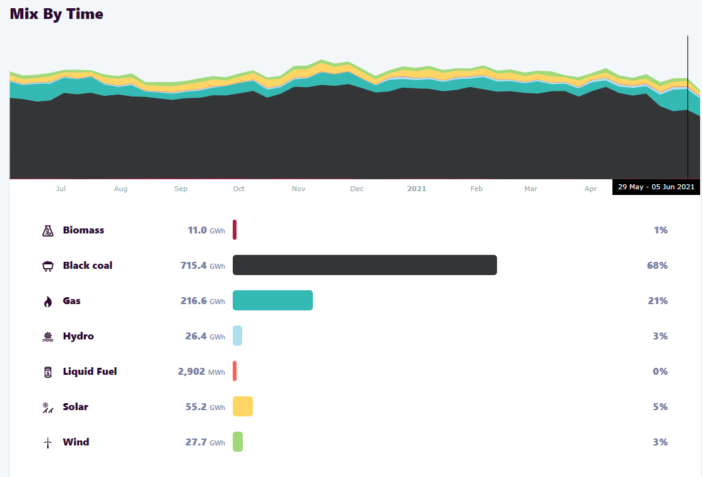The width and height of the screenshot is (702, 477).
Task: Click the Liquid Fuel canister icon
Action: pos(47,372)
